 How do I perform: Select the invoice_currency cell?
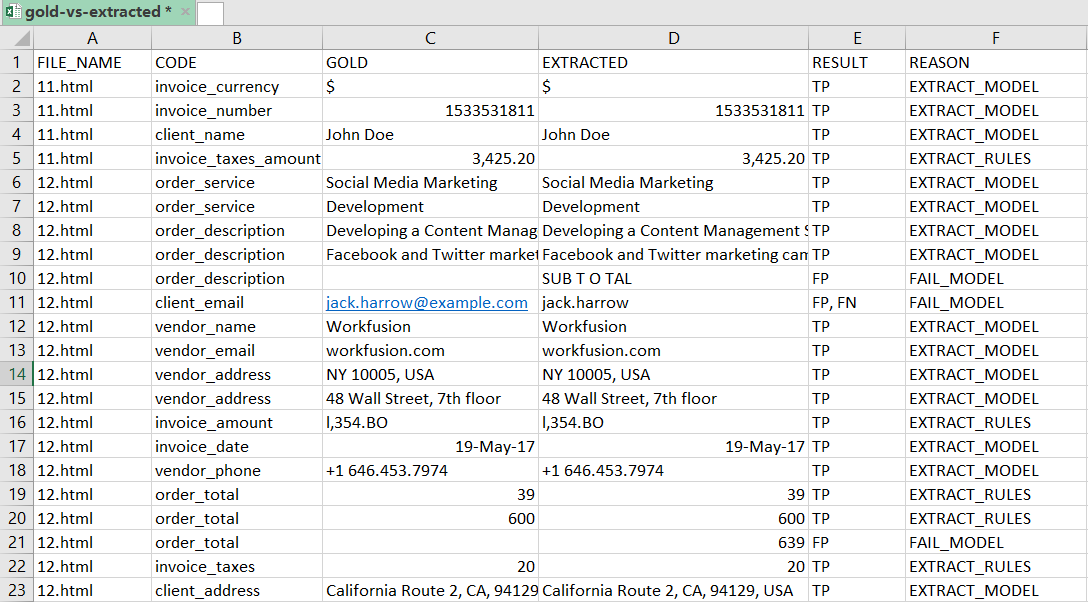point(237,87)
